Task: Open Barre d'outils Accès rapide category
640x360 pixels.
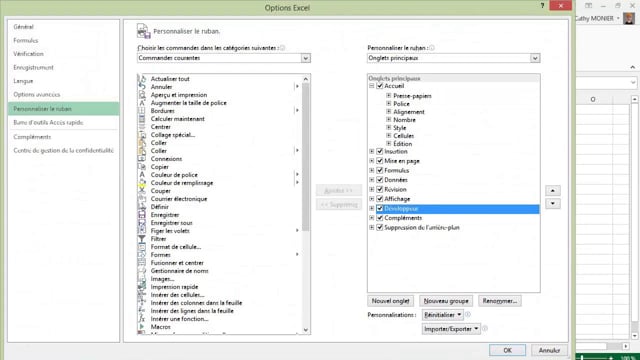Action: 48,122
